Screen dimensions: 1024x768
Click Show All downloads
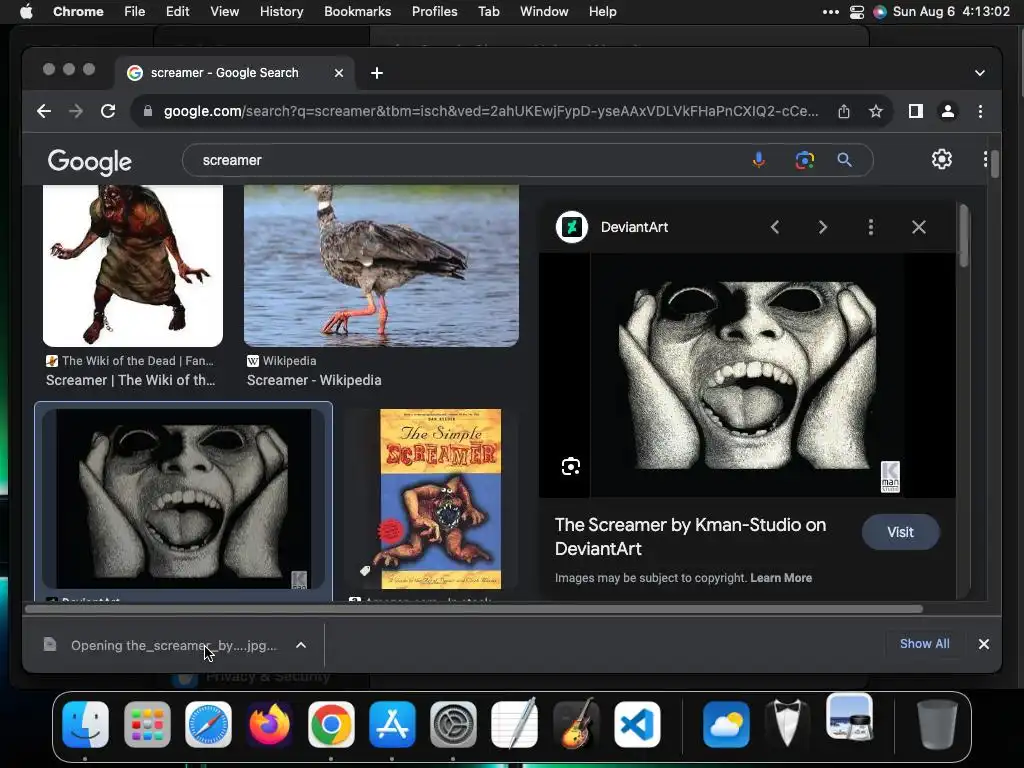tap(925, 644)
